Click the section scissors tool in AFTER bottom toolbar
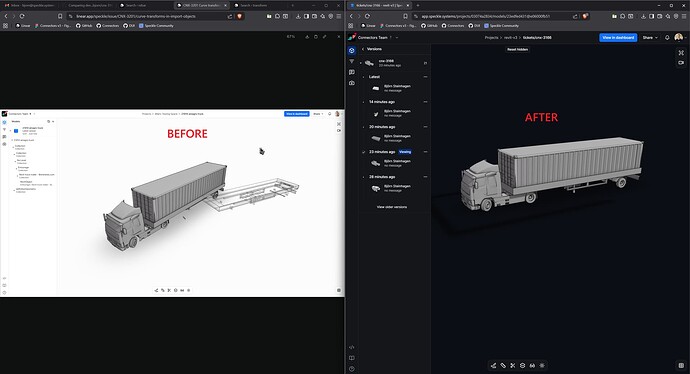690x374 pixels. tap(513, 366)
